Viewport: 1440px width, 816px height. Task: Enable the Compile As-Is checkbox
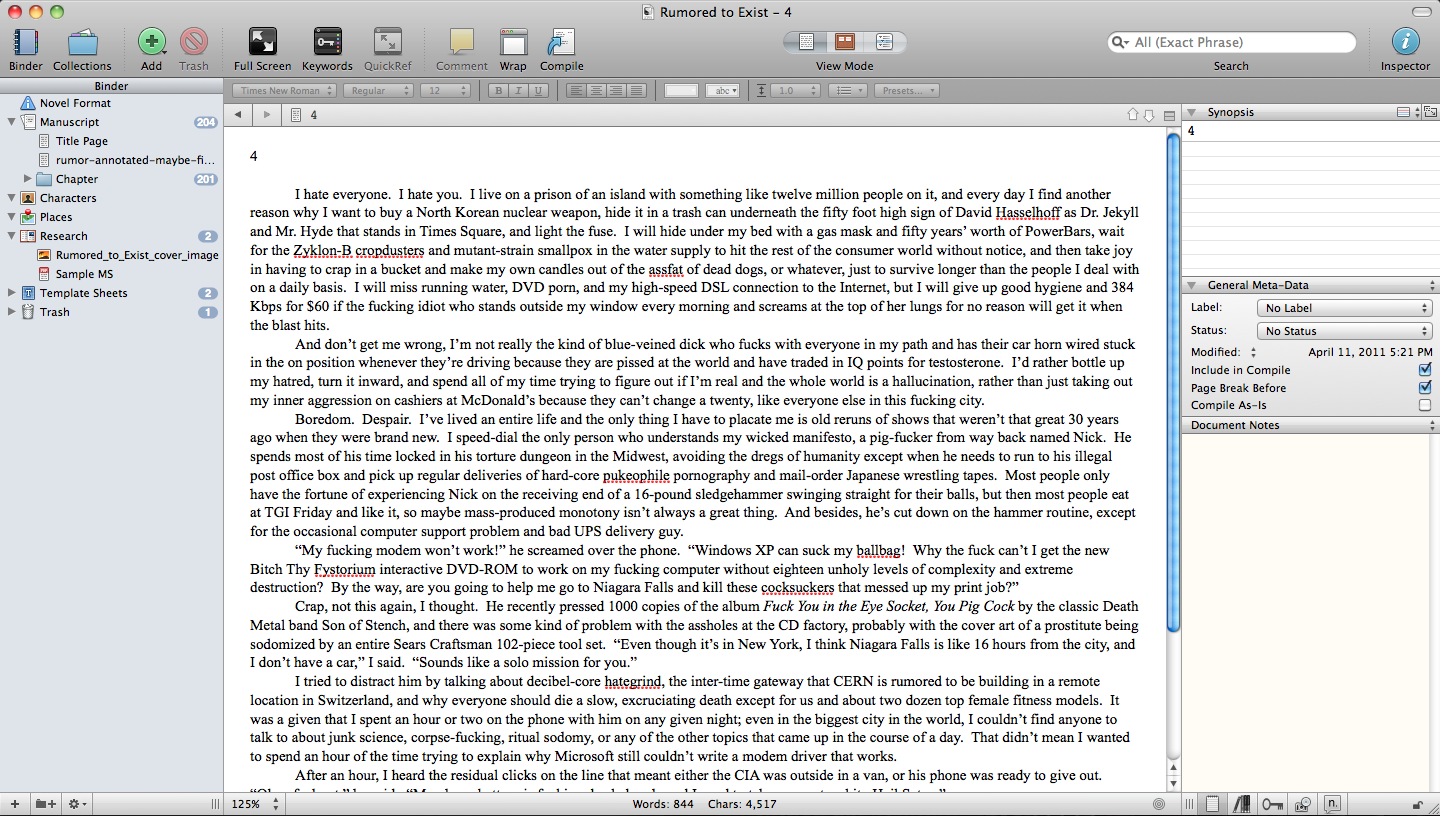point(1425,406)
